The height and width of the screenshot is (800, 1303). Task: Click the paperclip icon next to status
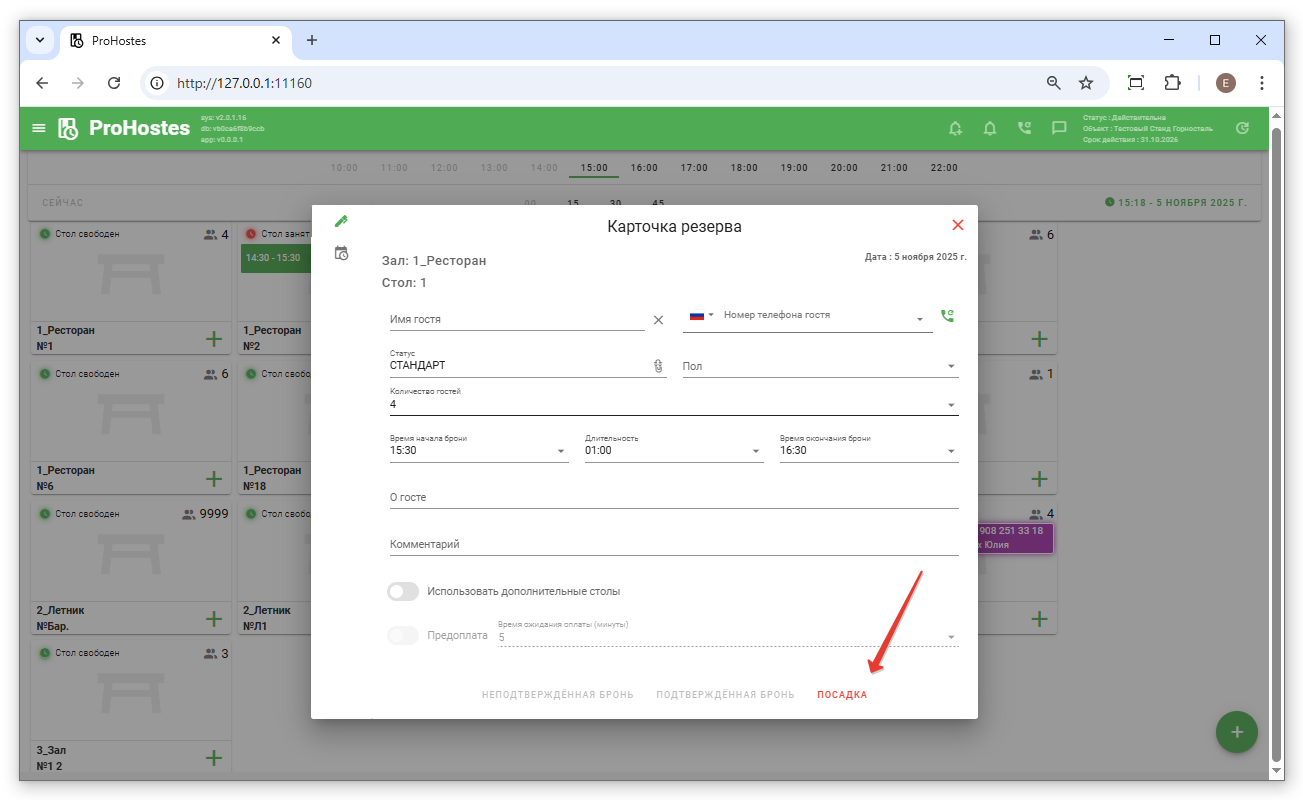click(658, 366)
